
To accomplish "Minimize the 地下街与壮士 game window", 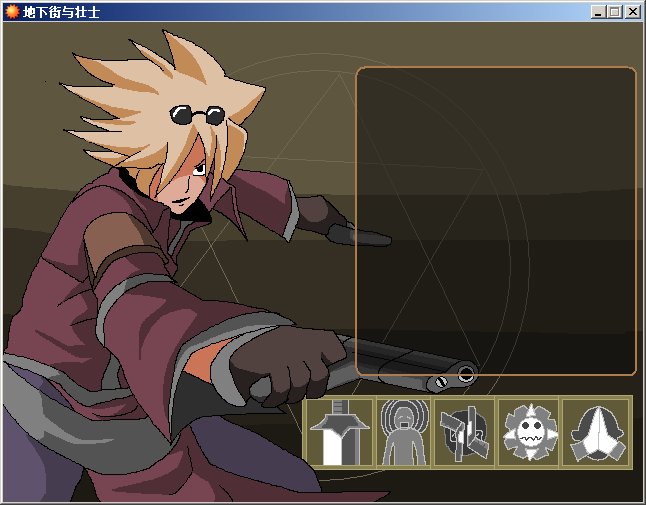I will point(599,12).
